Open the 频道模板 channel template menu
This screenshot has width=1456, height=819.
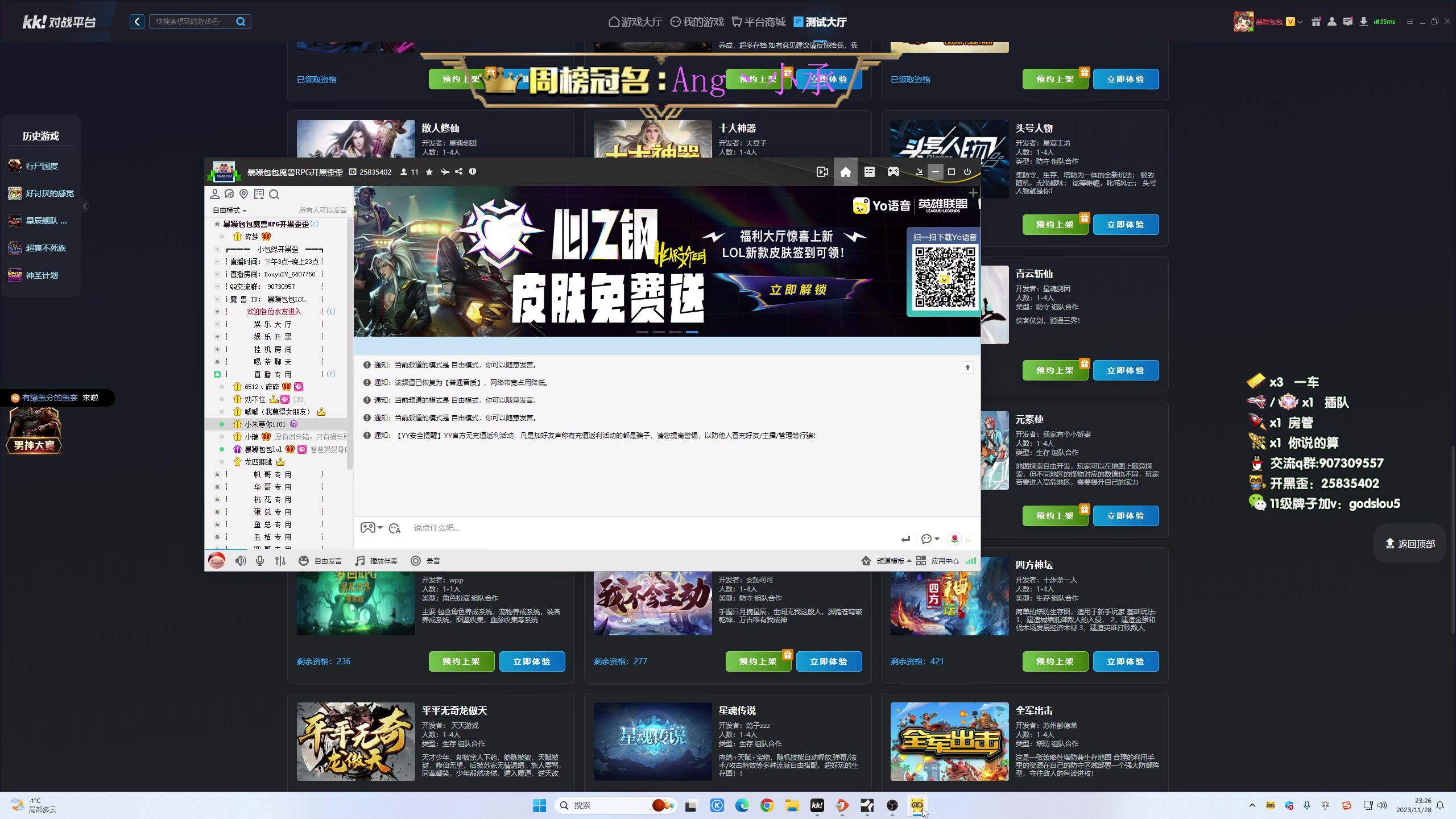coord(887,561)
